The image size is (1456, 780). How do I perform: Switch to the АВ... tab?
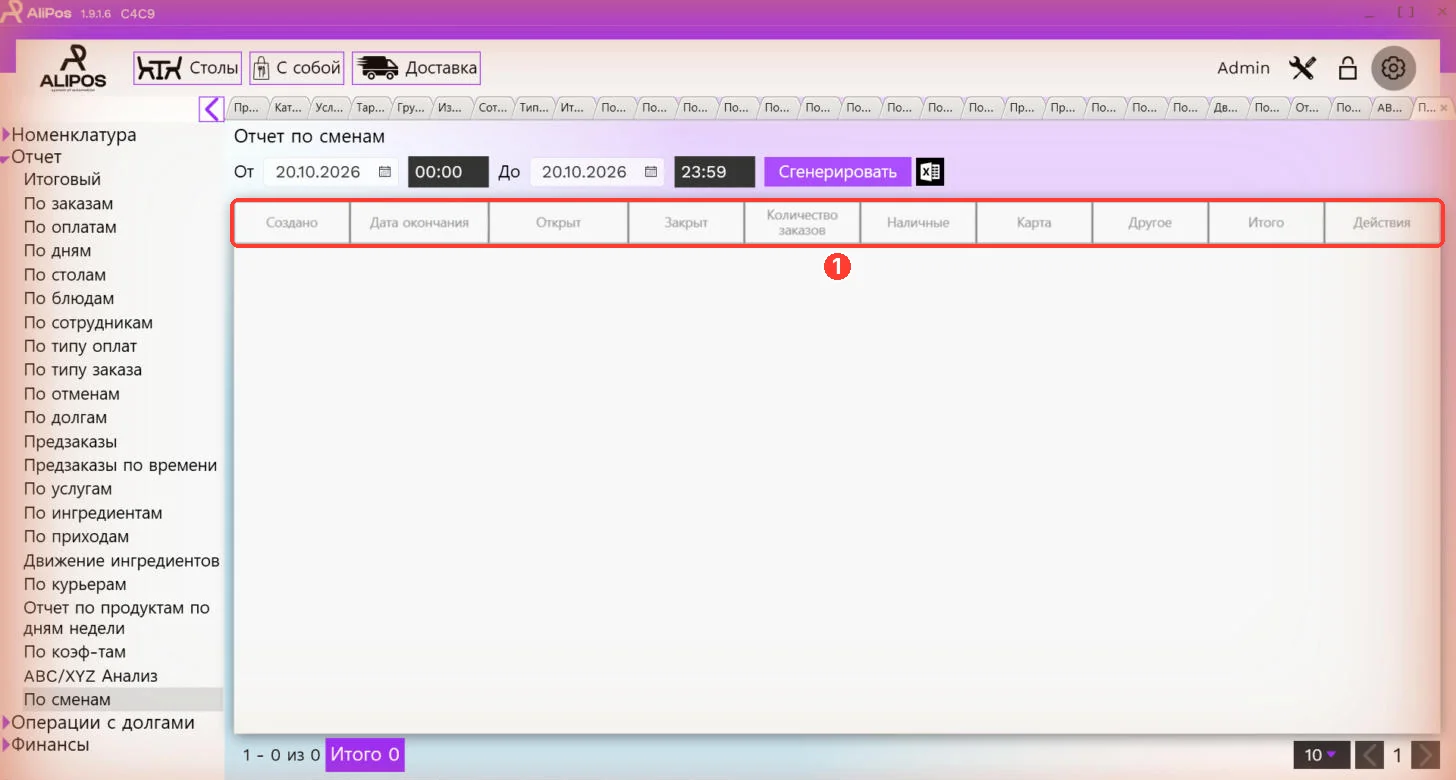pos(1390,108)
